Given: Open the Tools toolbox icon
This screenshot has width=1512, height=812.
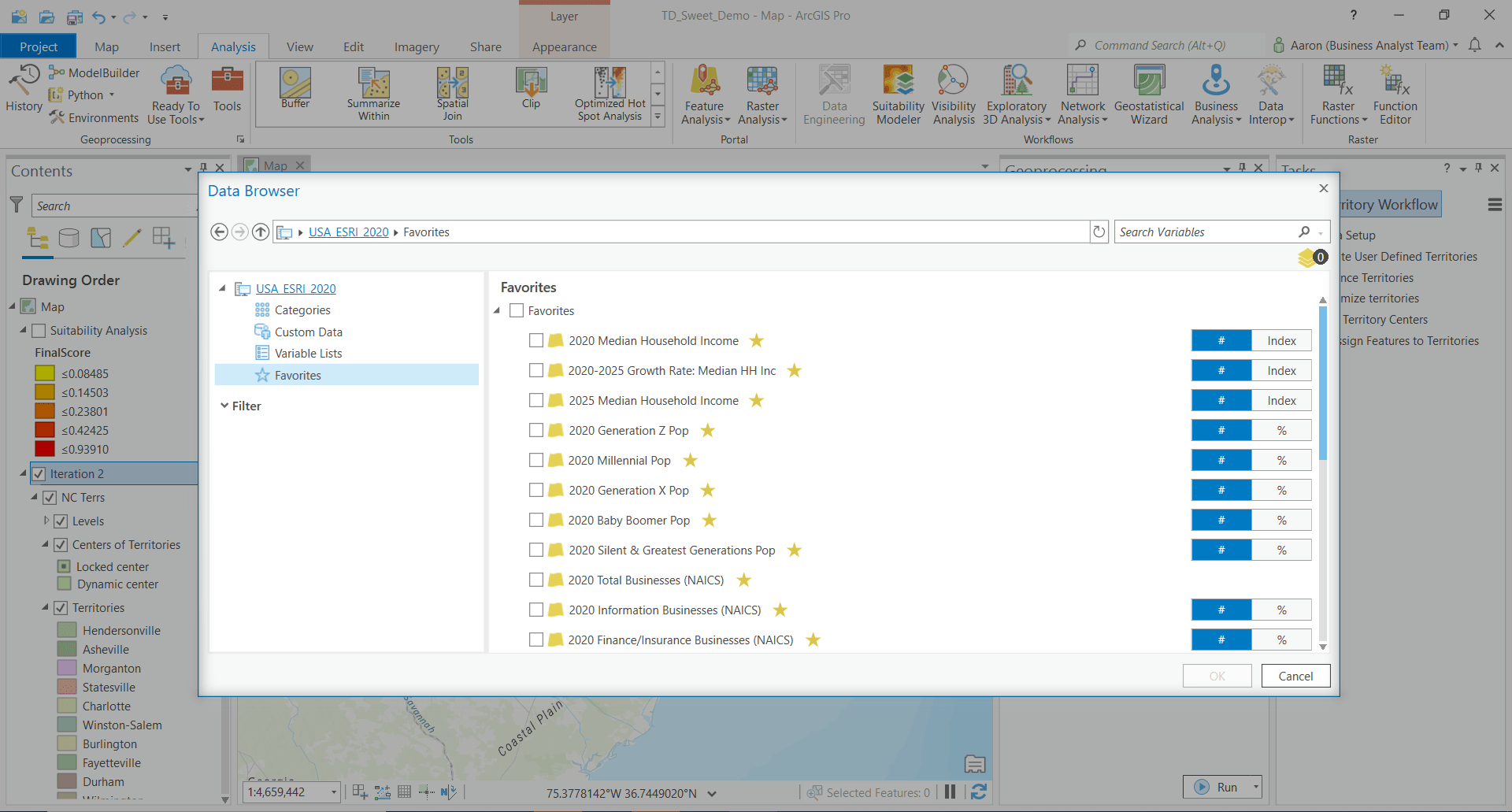Looking at the screenshot, I should tap(227, 88).
